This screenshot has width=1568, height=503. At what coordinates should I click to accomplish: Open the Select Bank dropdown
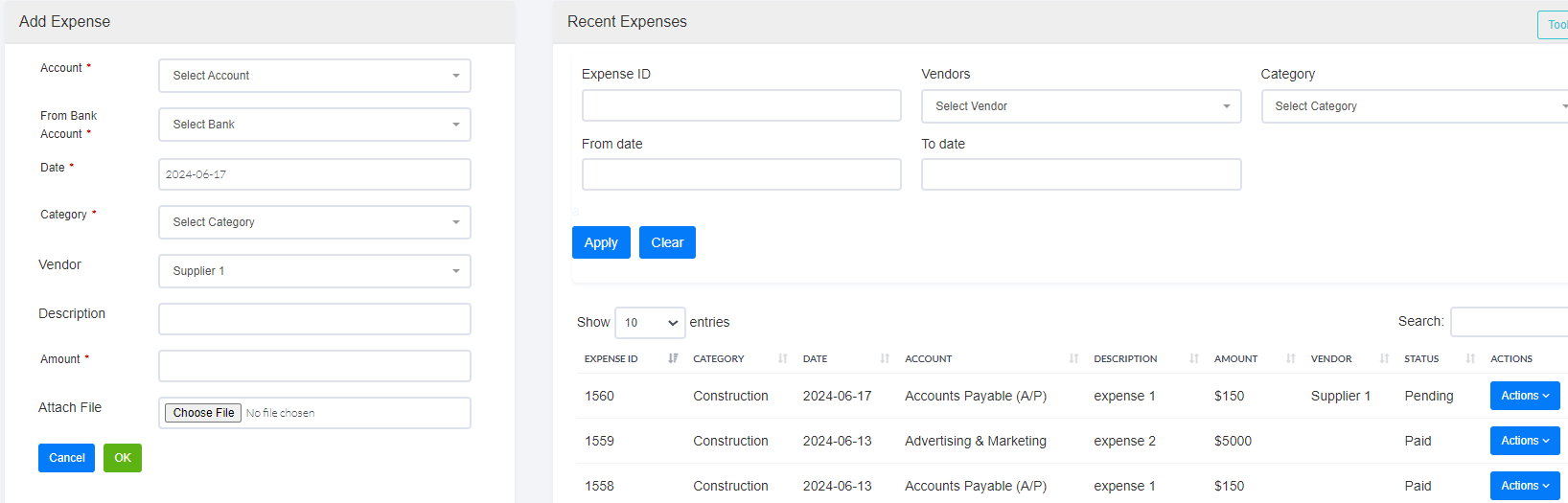[x=314, y=125]
